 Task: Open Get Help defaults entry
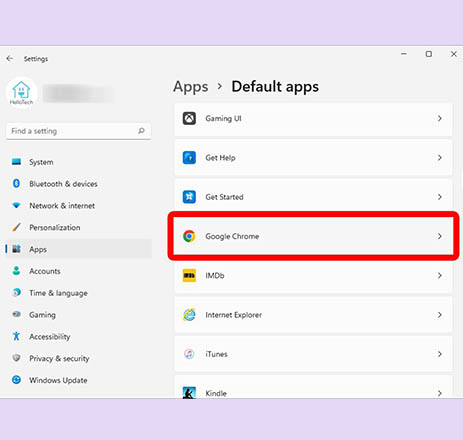pos(313,158)
